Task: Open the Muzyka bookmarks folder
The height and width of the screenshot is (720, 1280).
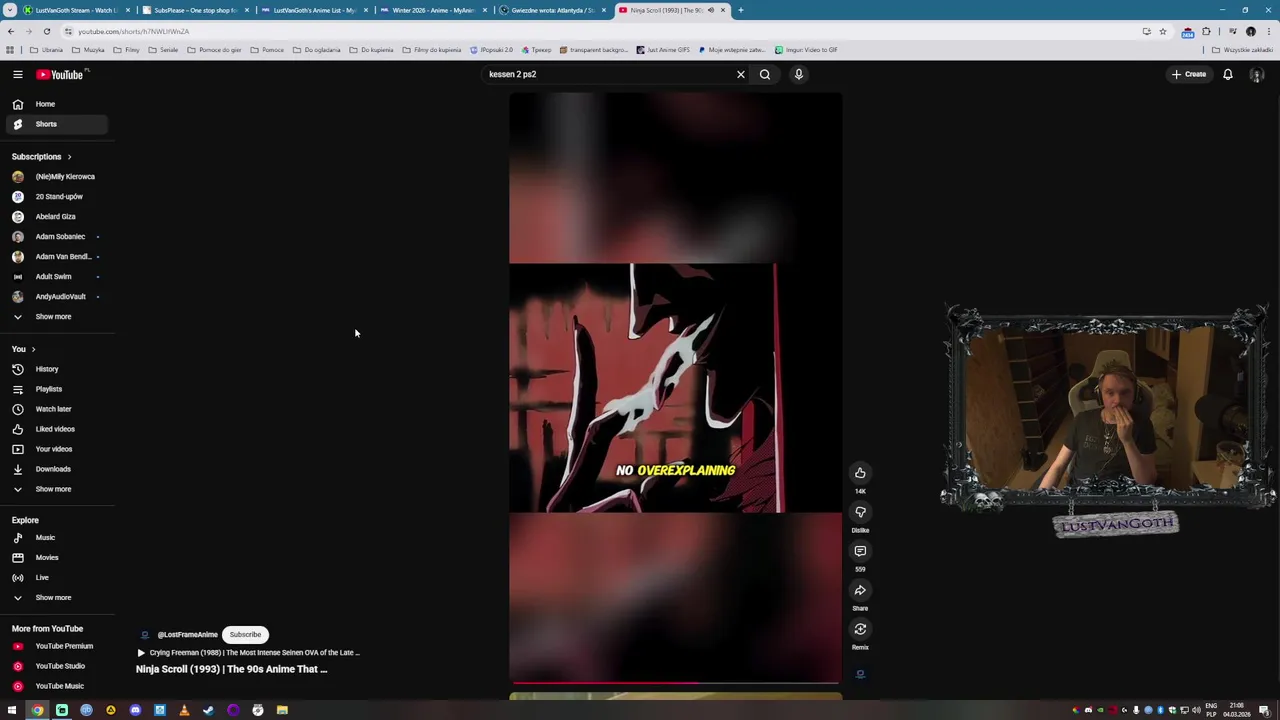Action: (88, 50)
